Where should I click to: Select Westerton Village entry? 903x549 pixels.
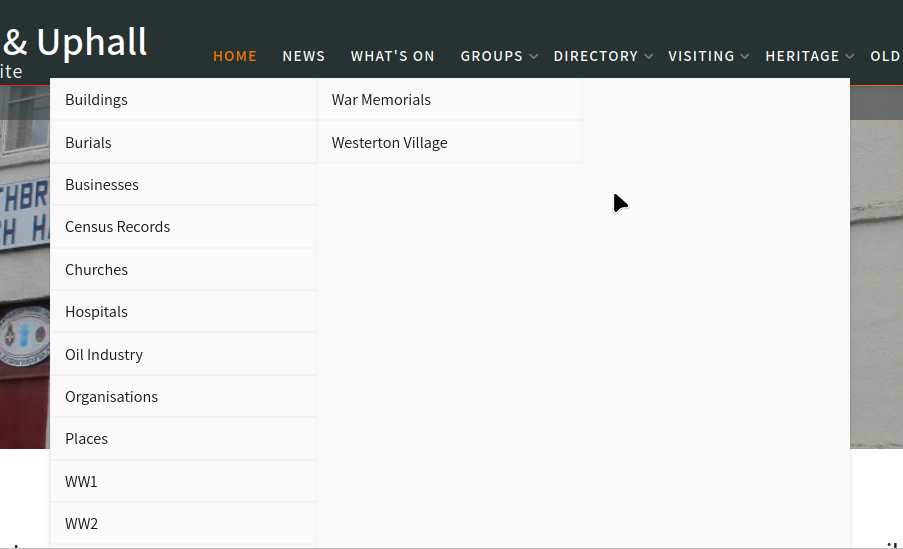click(389, 143)
